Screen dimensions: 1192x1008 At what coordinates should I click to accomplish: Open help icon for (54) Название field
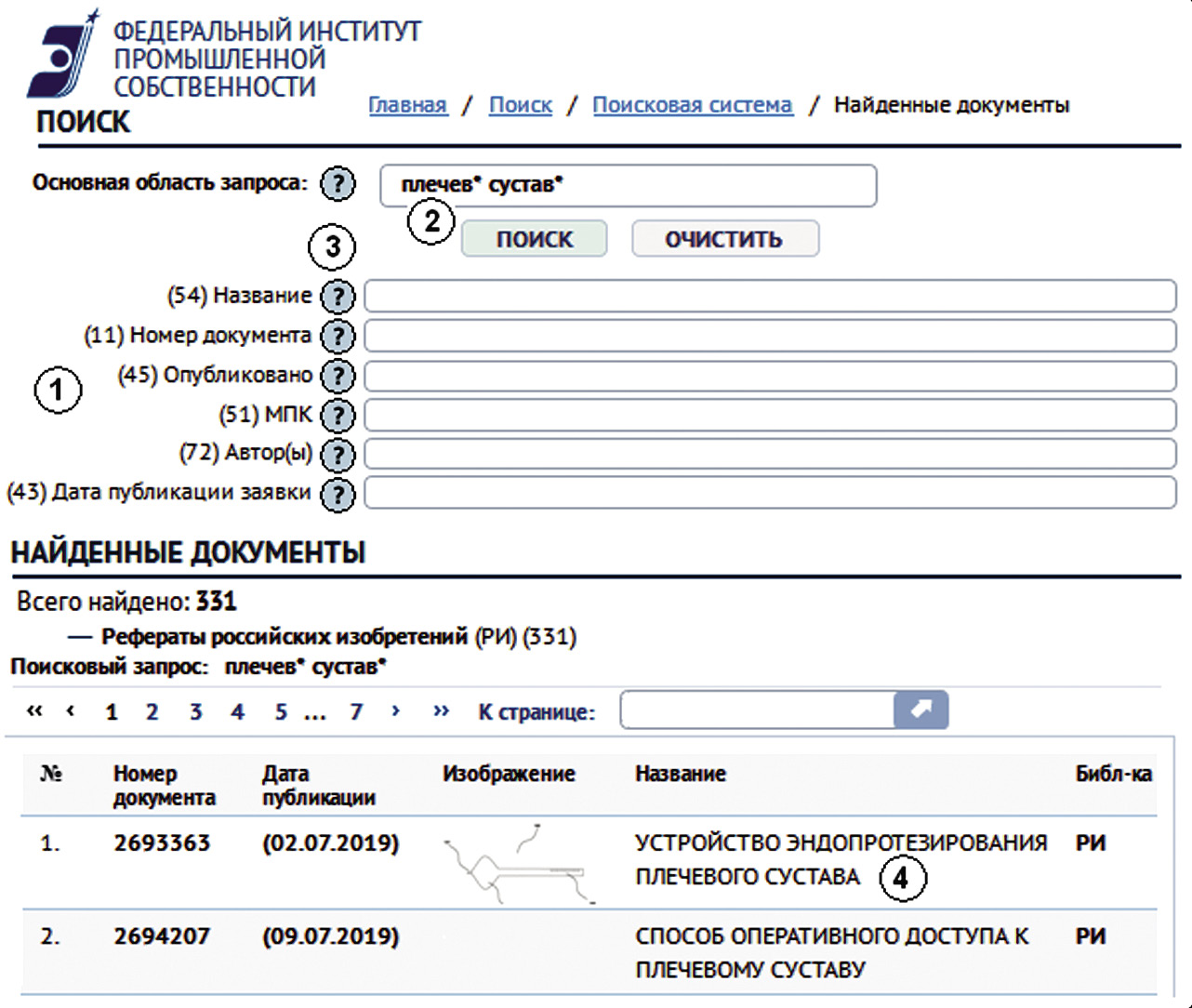pyautogui.click(x=338, y=297)
